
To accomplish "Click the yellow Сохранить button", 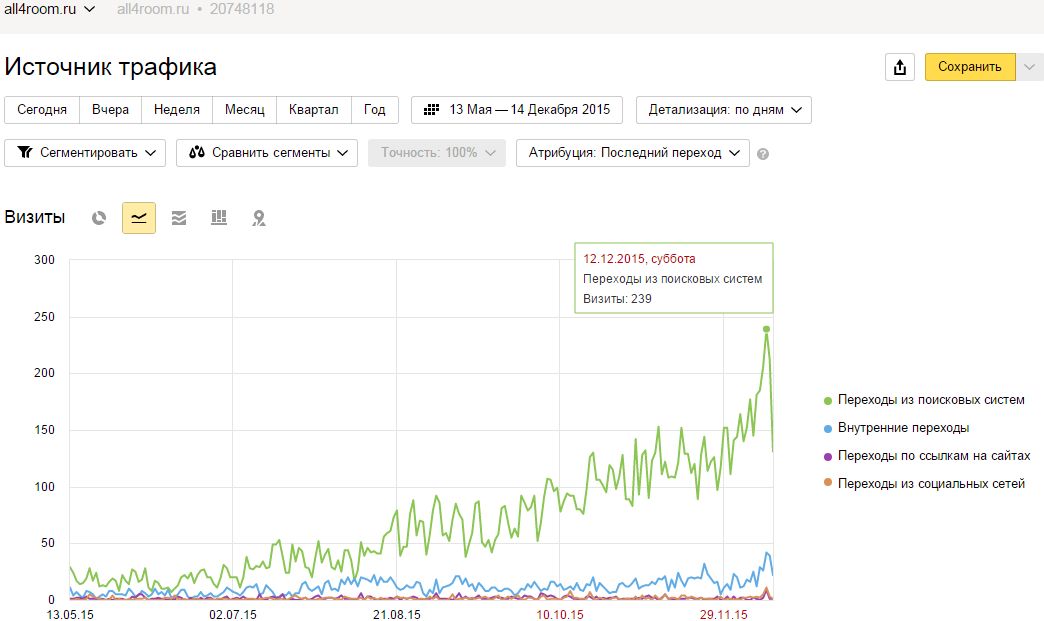I will point(969,67).
